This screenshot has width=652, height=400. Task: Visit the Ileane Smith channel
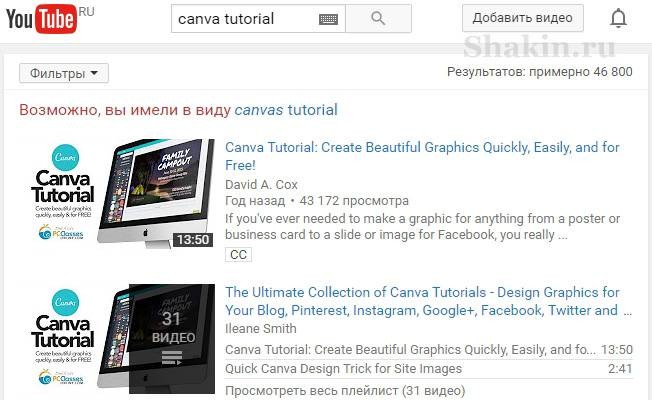[x=261, y=328]
